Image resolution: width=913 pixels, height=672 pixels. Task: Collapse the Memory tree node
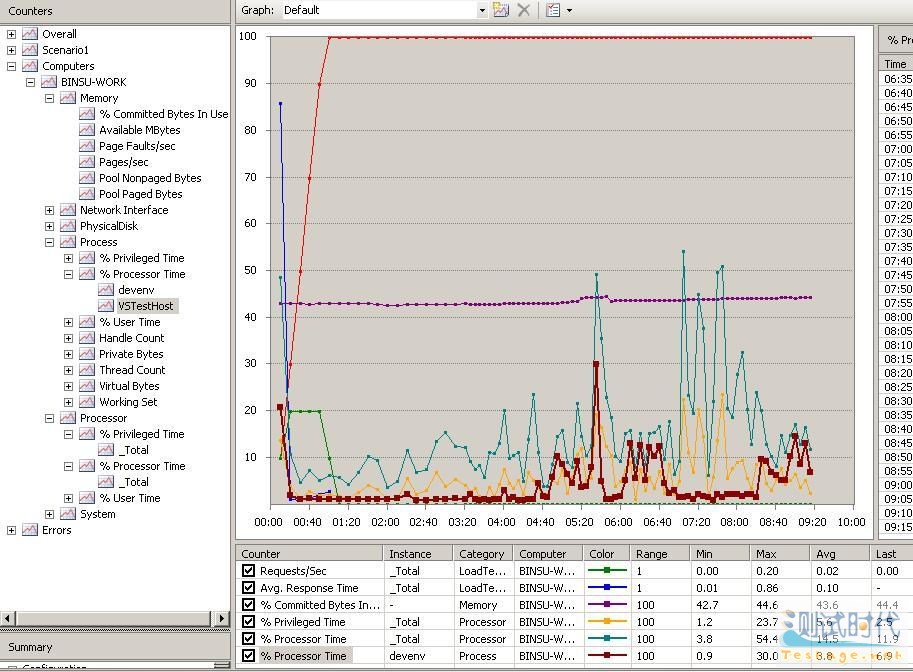tap(49, 98)
